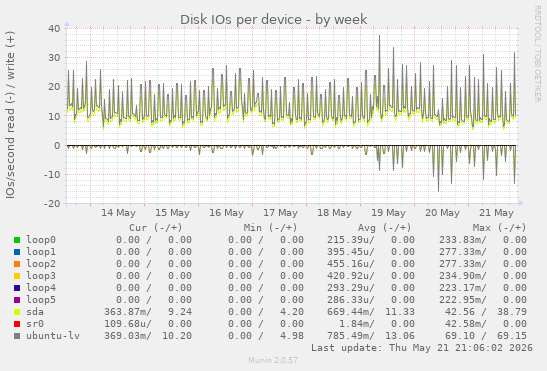Select the loop5 device label
Viewport: 547px width, 371px height.
(41, 300)
